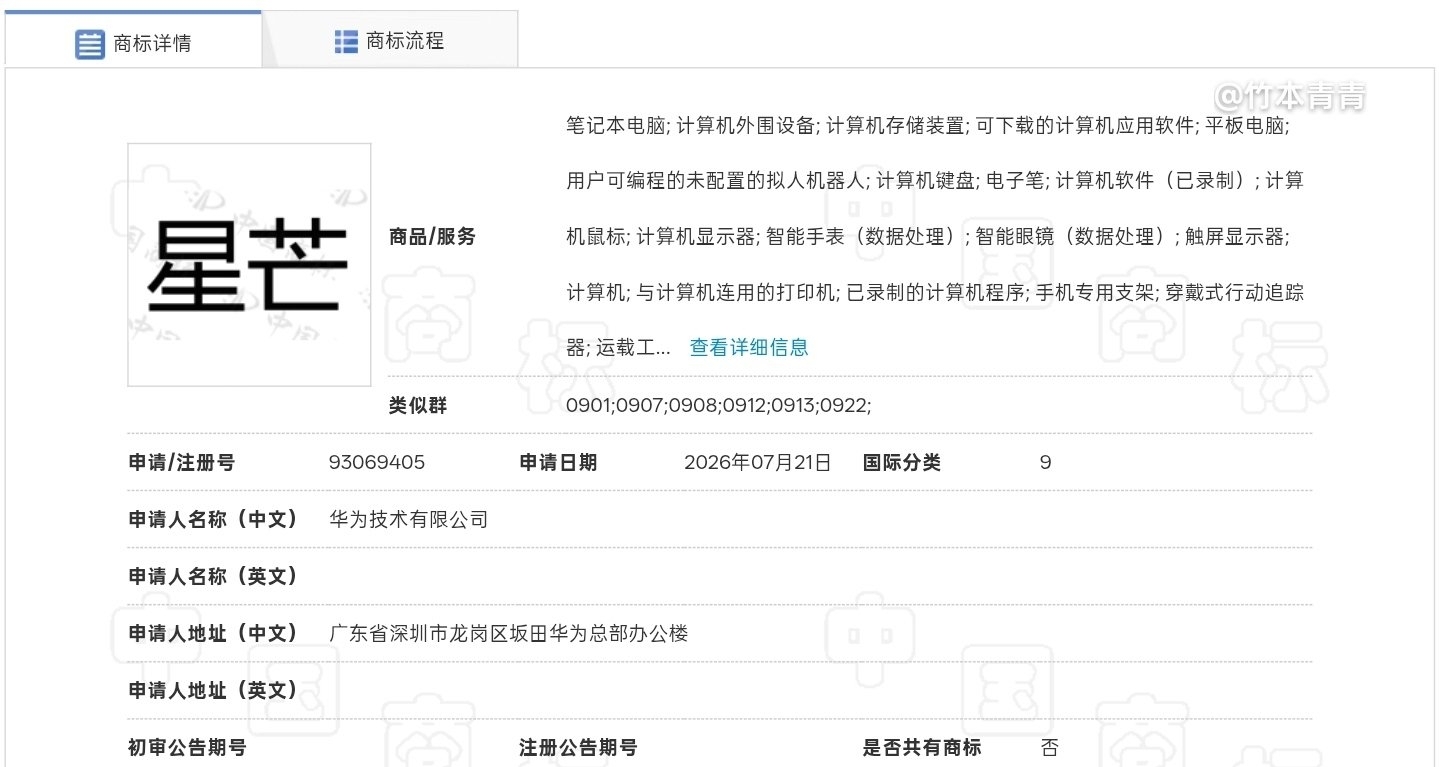Click the 国际分类 value 9
The image size is (1439, 767).
1046,462
